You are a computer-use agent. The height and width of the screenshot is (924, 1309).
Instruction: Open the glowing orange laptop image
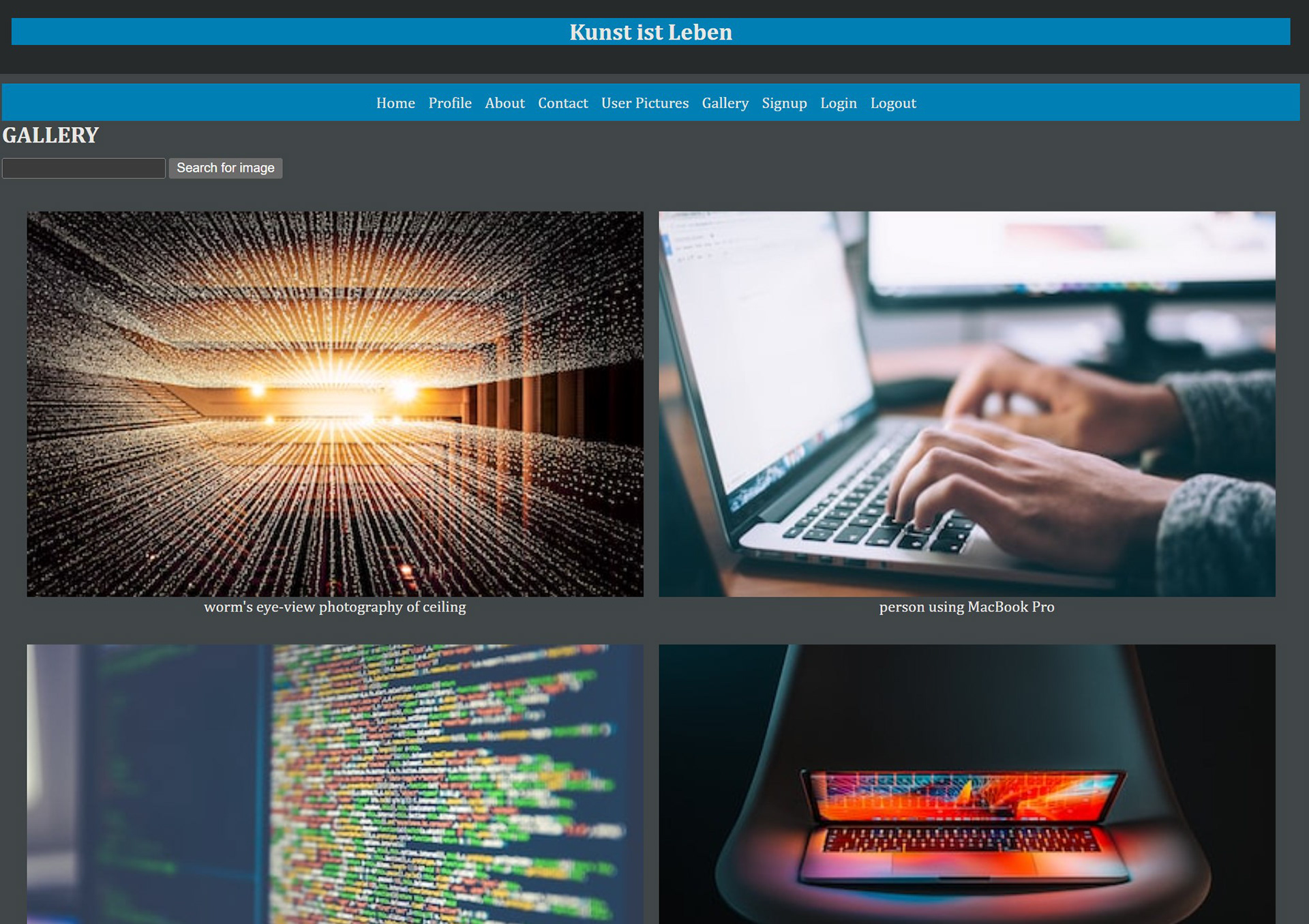[x=966, y=784]
